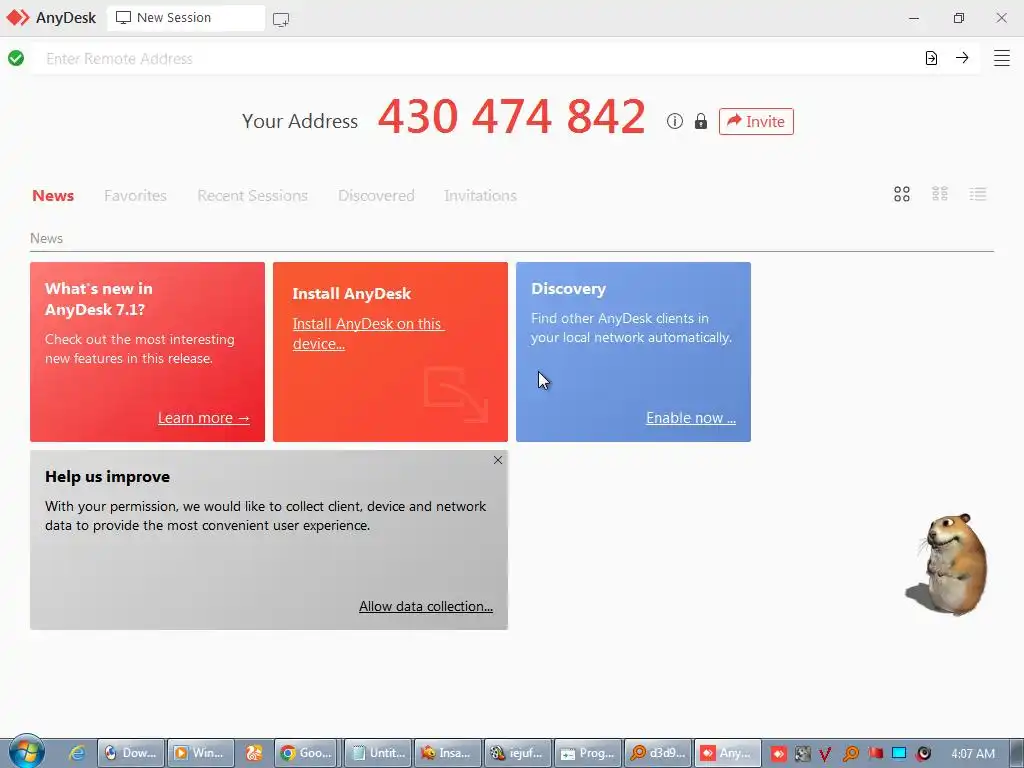Image resolution: width=1024 pixels, height=768 pixels.
Task: Switch to the Insa... taskbar window
Action: pyautogui.click(x=448, y=753)
